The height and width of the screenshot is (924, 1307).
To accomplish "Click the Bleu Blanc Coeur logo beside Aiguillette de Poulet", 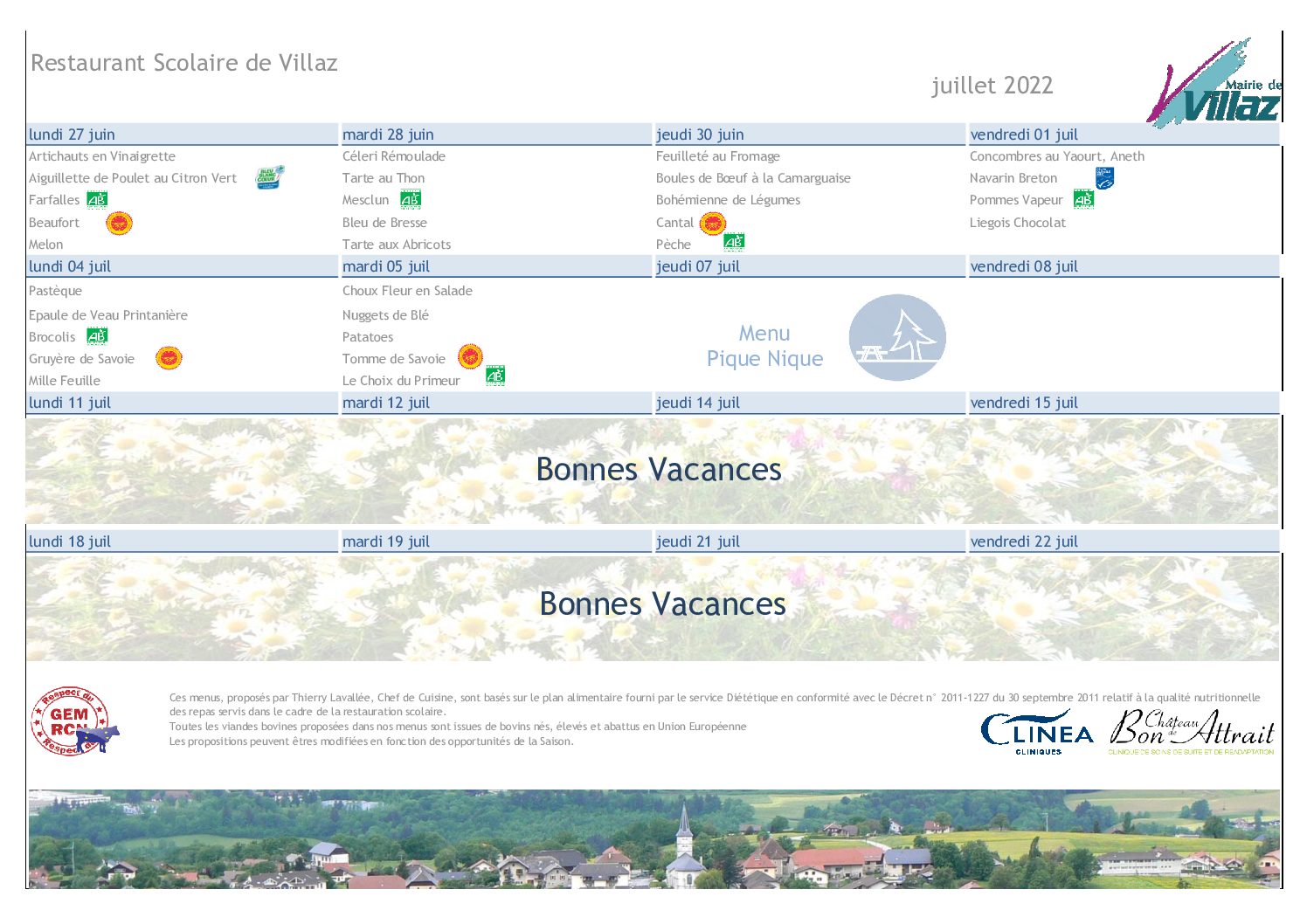I will [270, 178].
